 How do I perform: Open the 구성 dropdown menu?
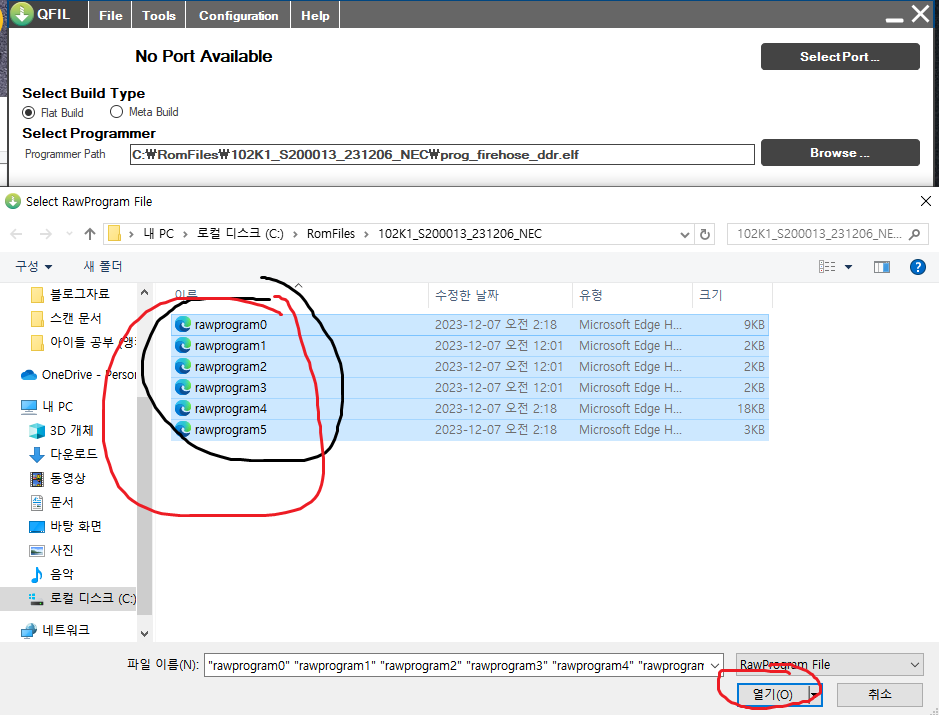pyautogui.click(x=34, y=266)
